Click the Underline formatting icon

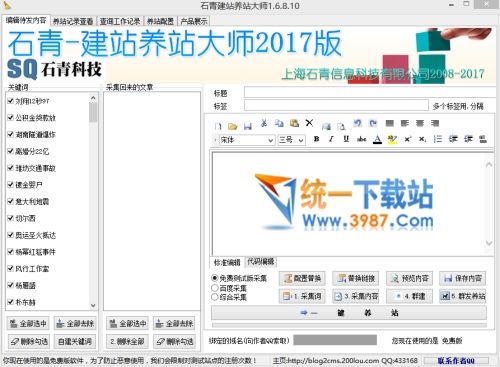[x=346, y=139]
